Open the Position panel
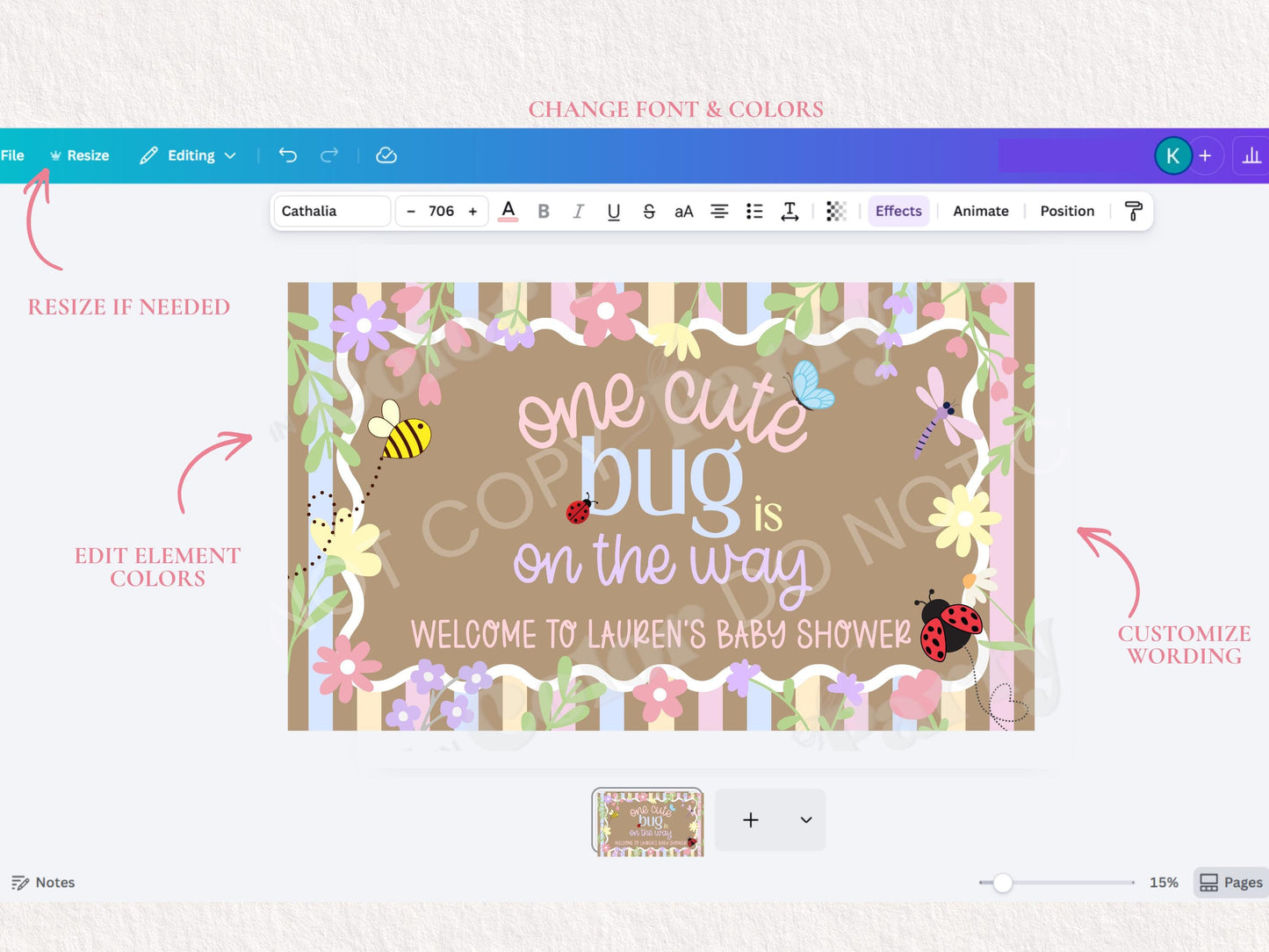Screen dimensions: 1269x952 click(x=1067, y=211)
